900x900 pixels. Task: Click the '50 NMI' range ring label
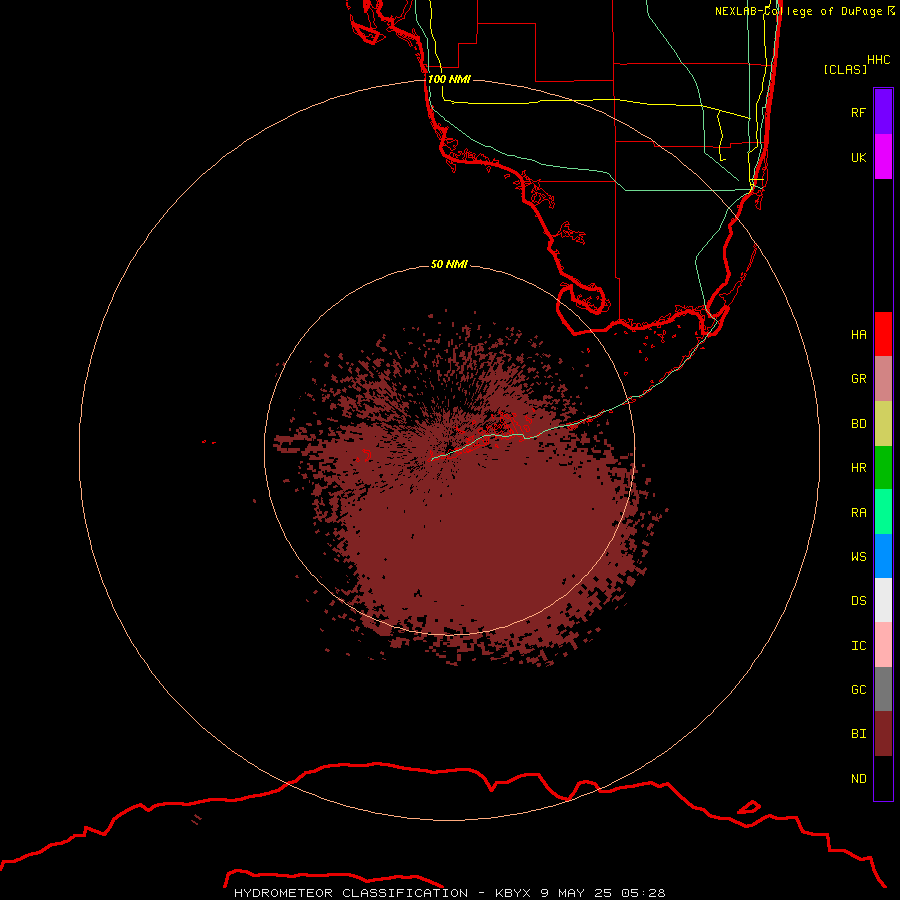click(449, 264)
